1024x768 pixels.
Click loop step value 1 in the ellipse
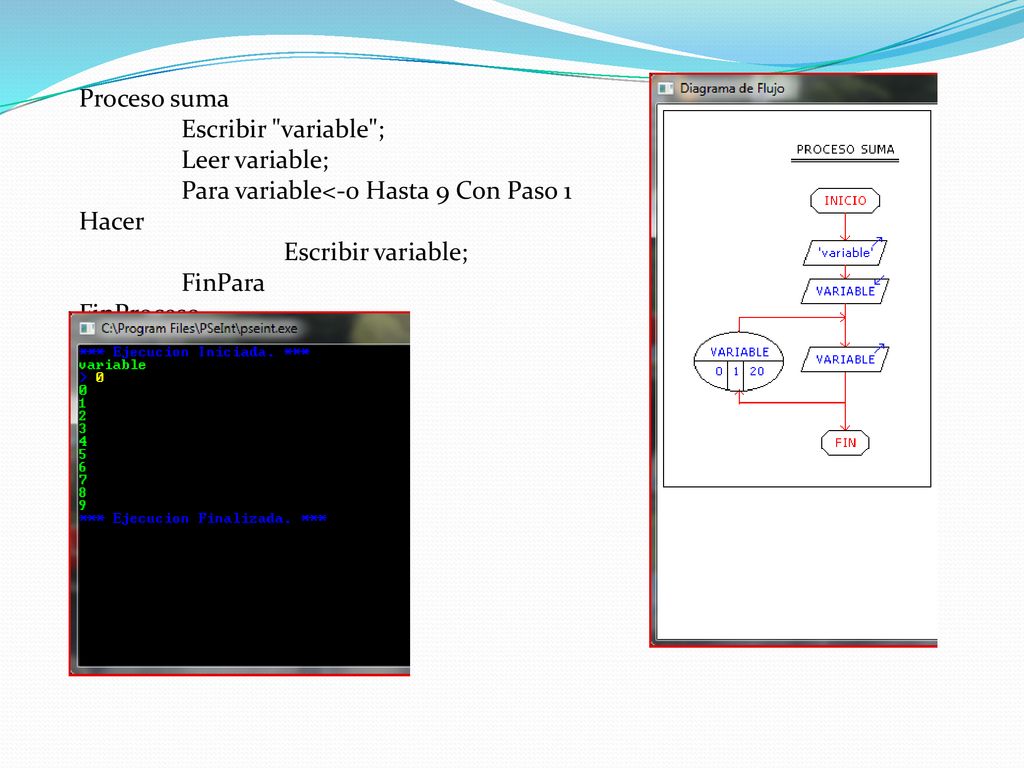pyautogui.click(x=736, y=371)
